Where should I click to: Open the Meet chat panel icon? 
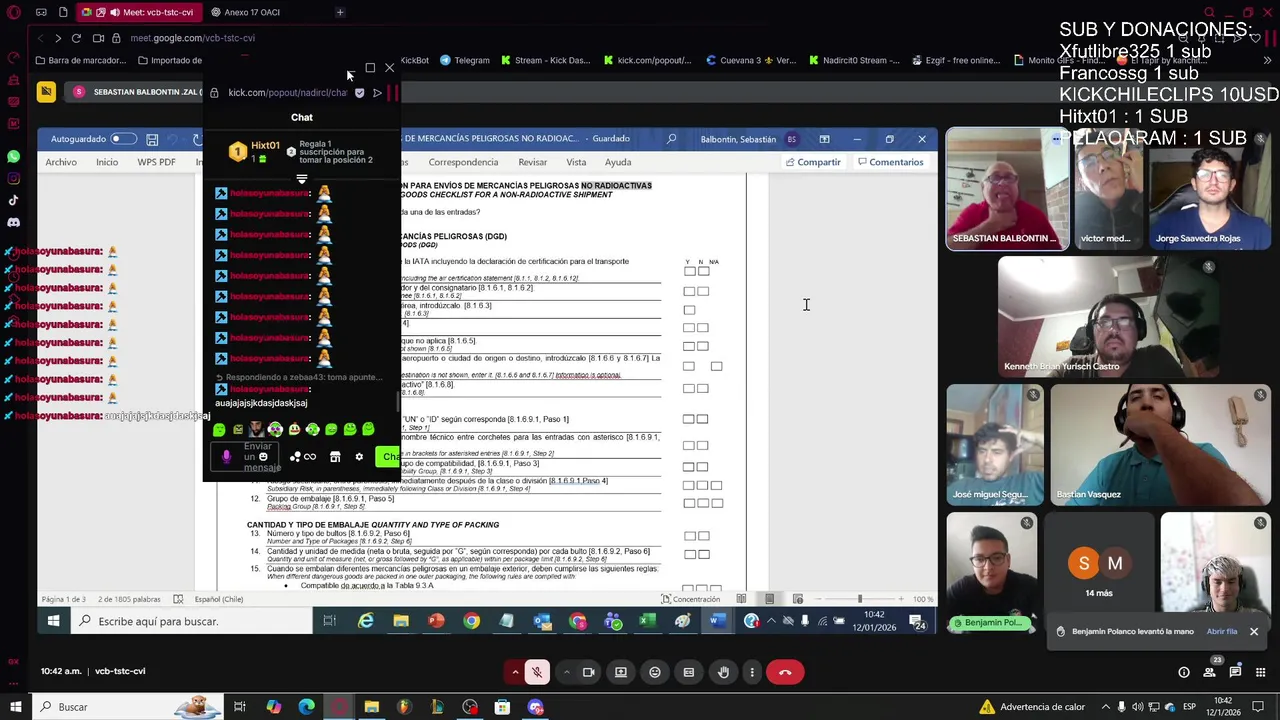pos(1235,672)
